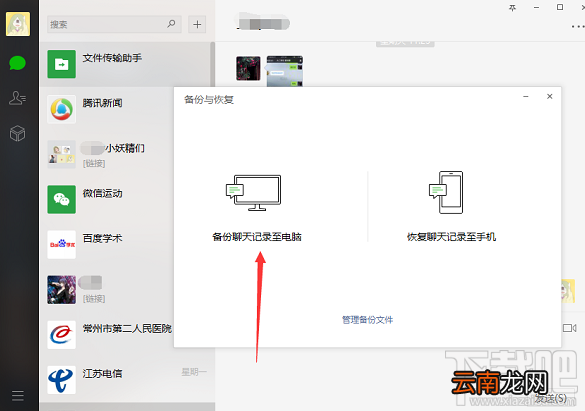Open the 微信运动 conversation
Viewport: 585px width, 411px height.
[107, 200]
